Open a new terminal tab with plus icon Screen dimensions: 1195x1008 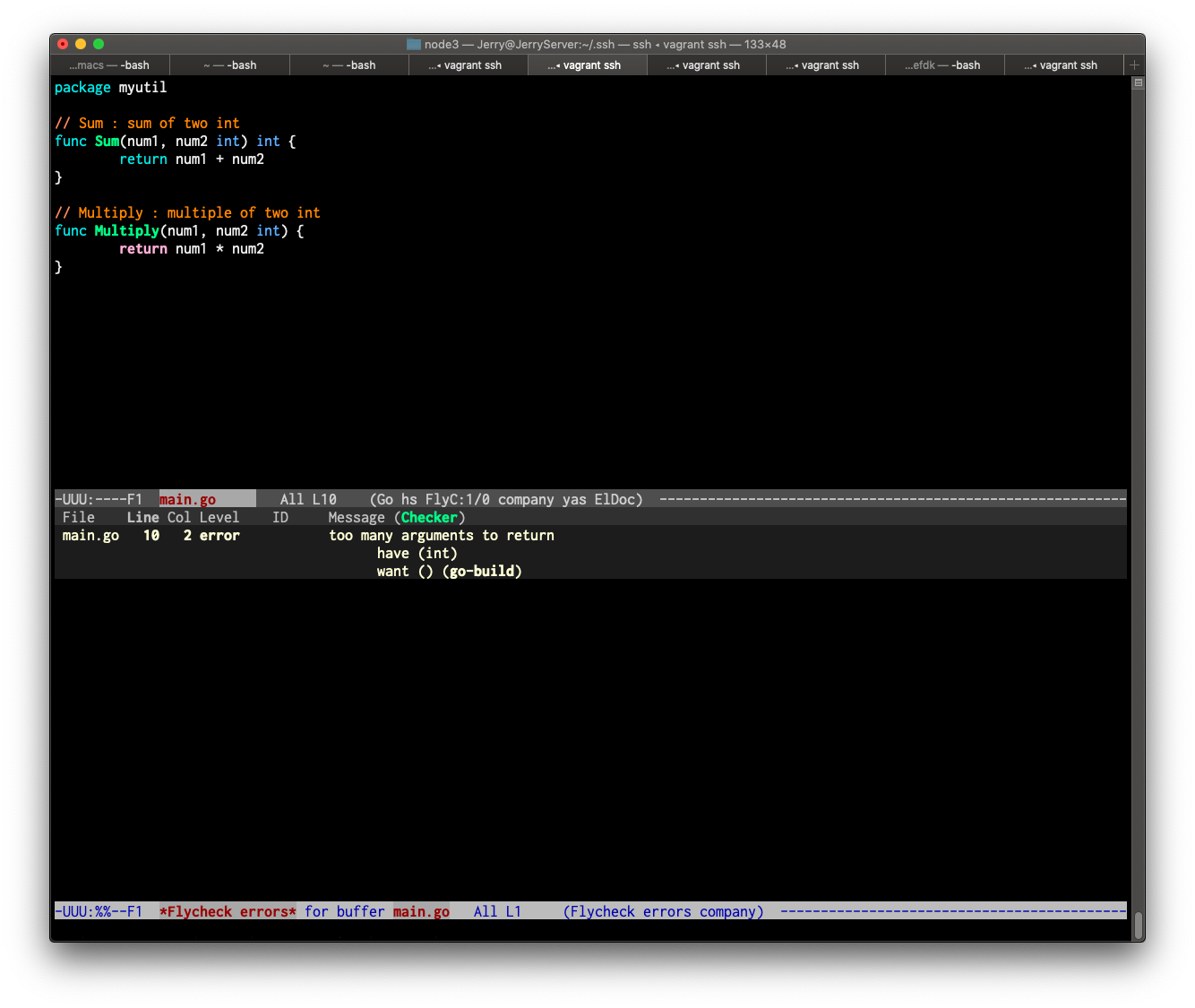pos(1134,65)
